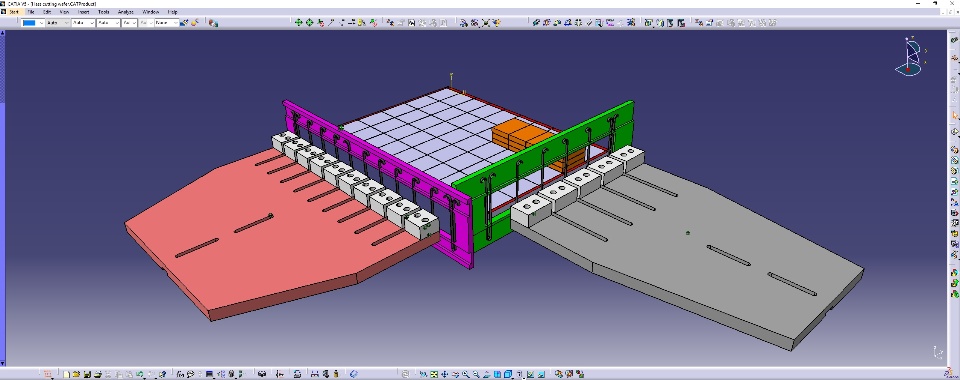
Task: Select the Rotate view tool
Action: (455, 374)
